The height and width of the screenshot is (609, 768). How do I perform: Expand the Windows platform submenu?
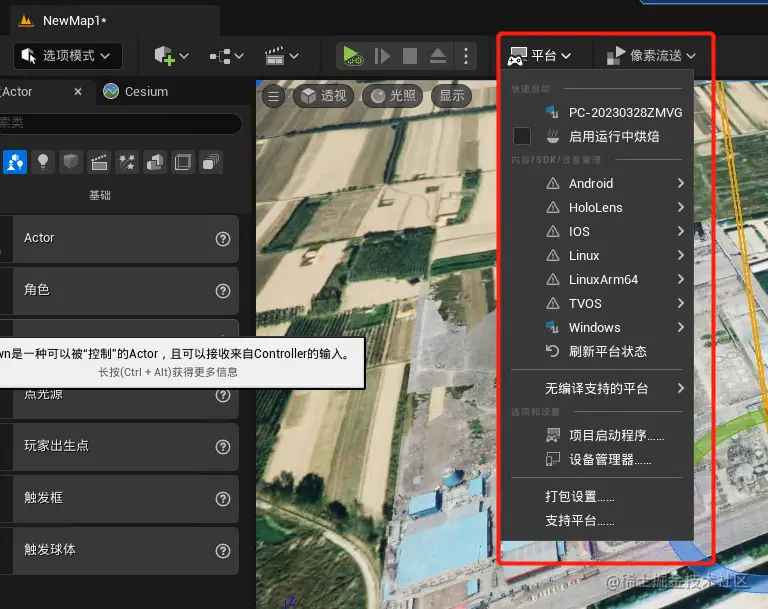pyautogui.click(x=597, y=327)
